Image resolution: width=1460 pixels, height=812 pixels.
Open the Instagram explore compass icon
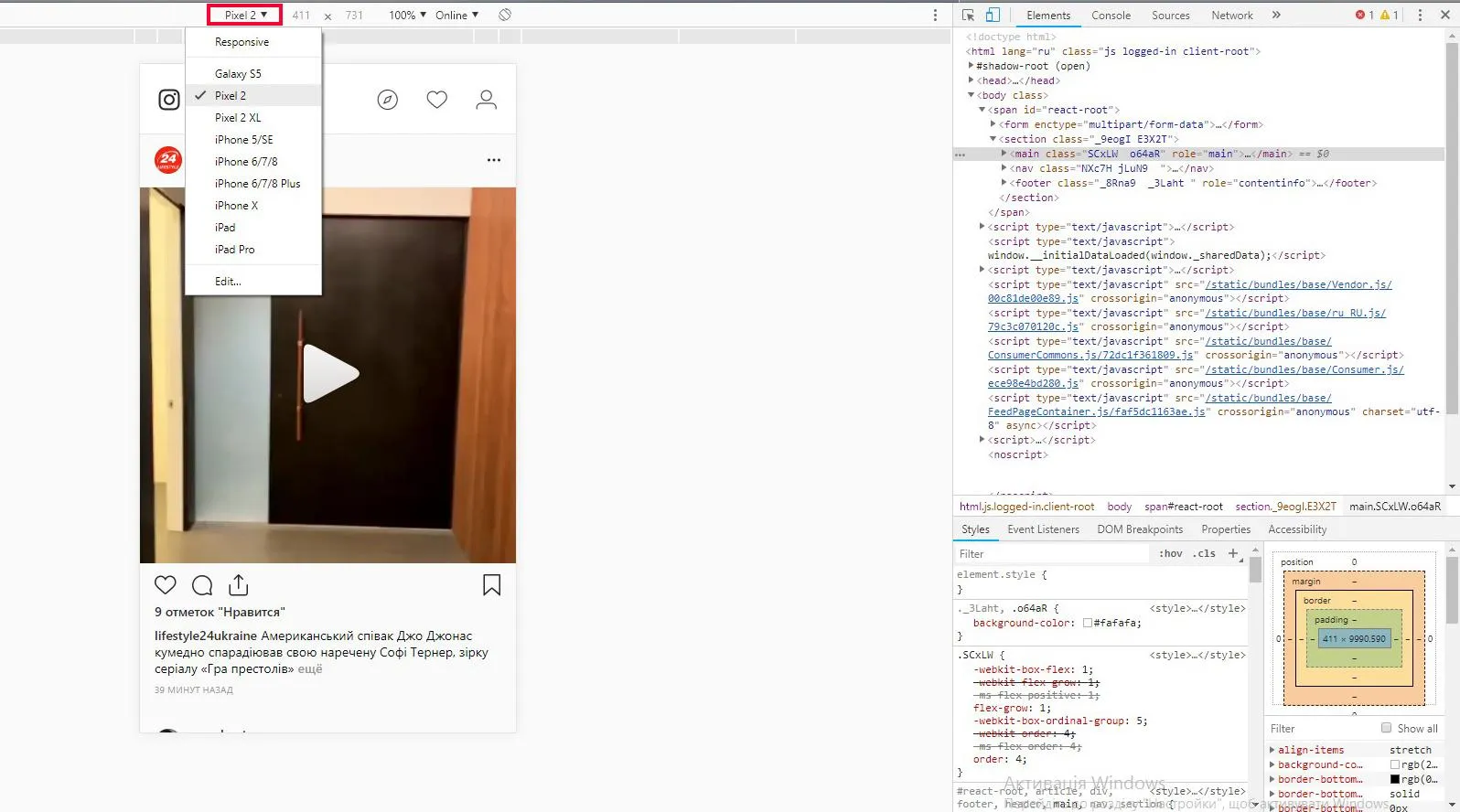(x=388, y=100)
